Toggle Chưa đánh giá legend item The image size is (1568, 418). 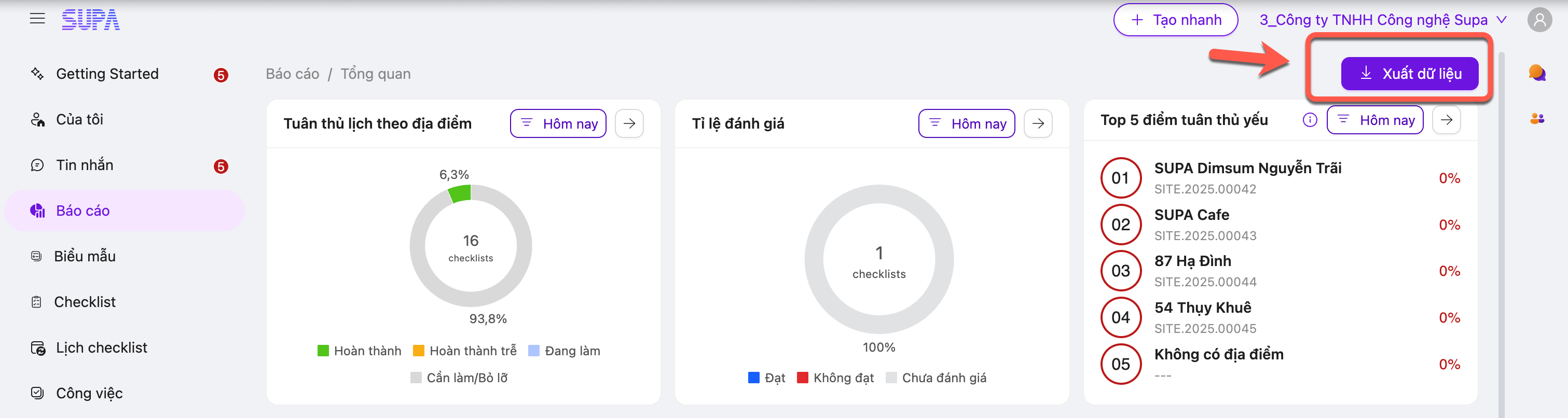936,378
